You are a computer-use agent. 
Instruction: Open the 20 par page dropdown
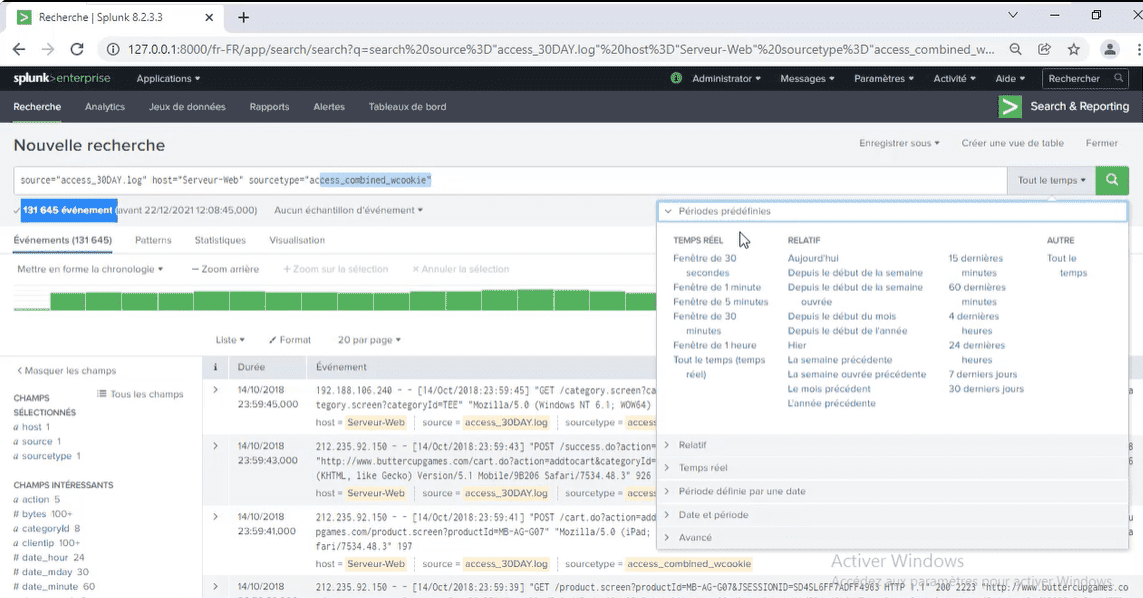point(369,340)
